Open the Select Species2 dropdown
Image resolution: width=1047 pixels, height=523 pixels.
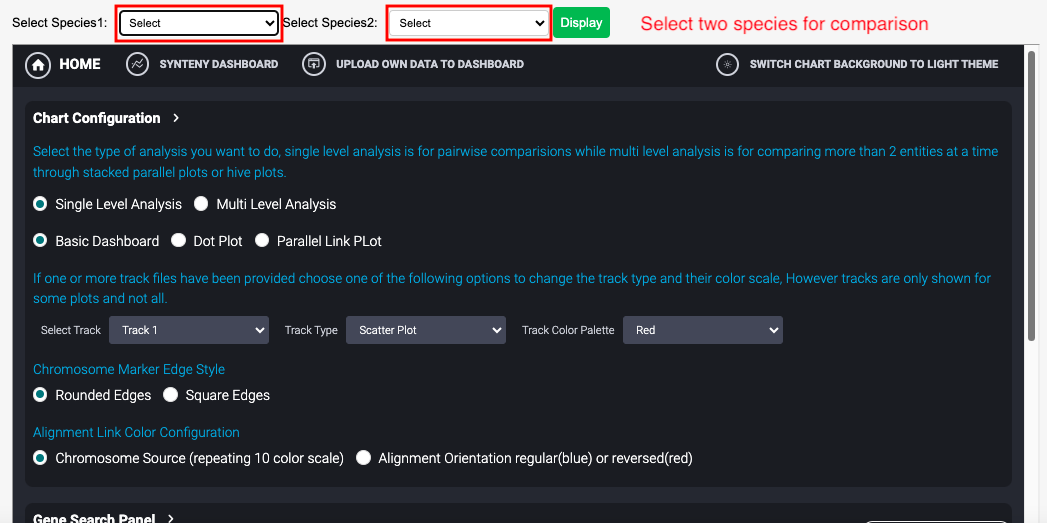coord(469,23)
